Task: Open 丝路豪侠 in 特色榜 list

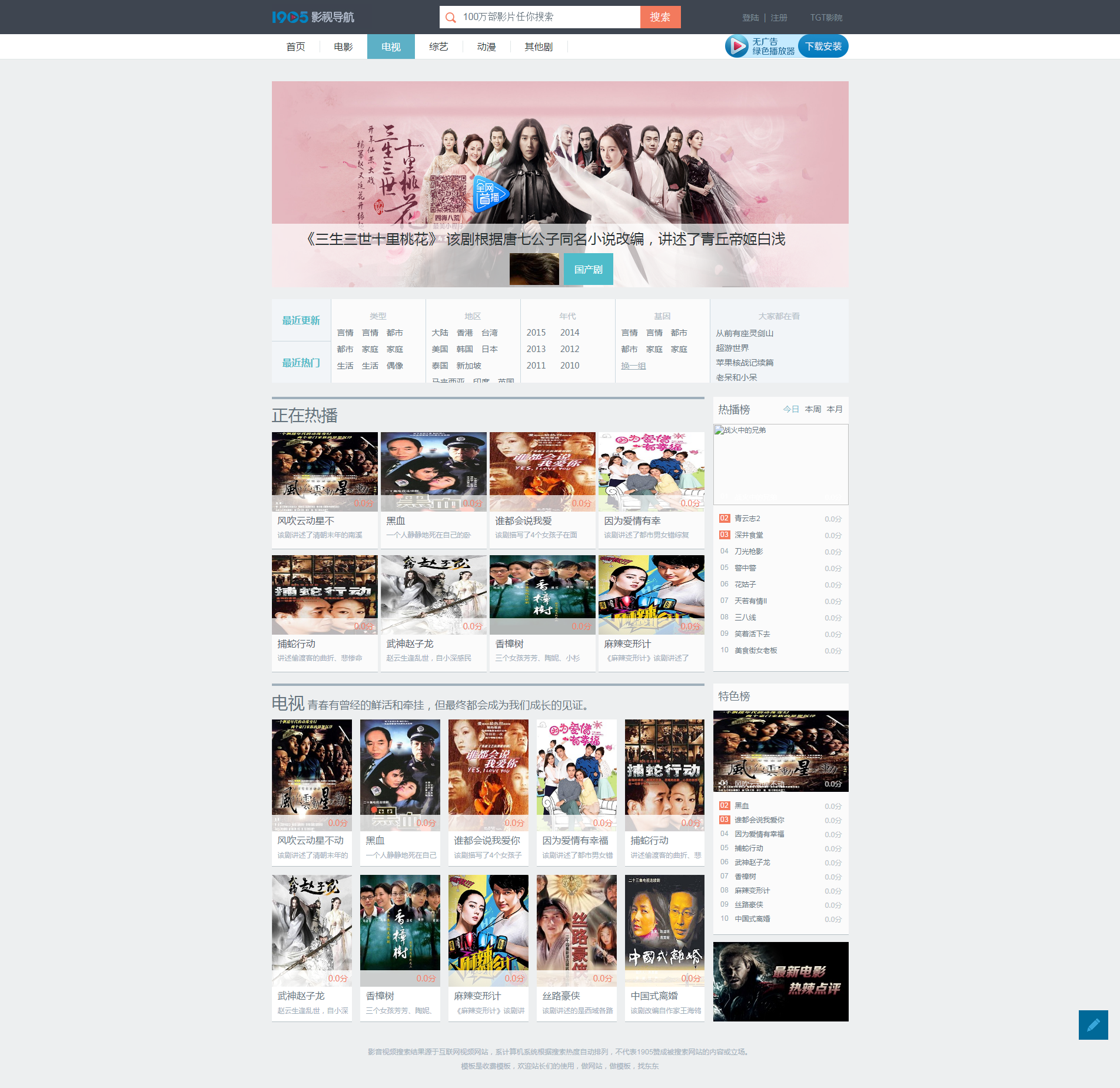Action: 749,905
